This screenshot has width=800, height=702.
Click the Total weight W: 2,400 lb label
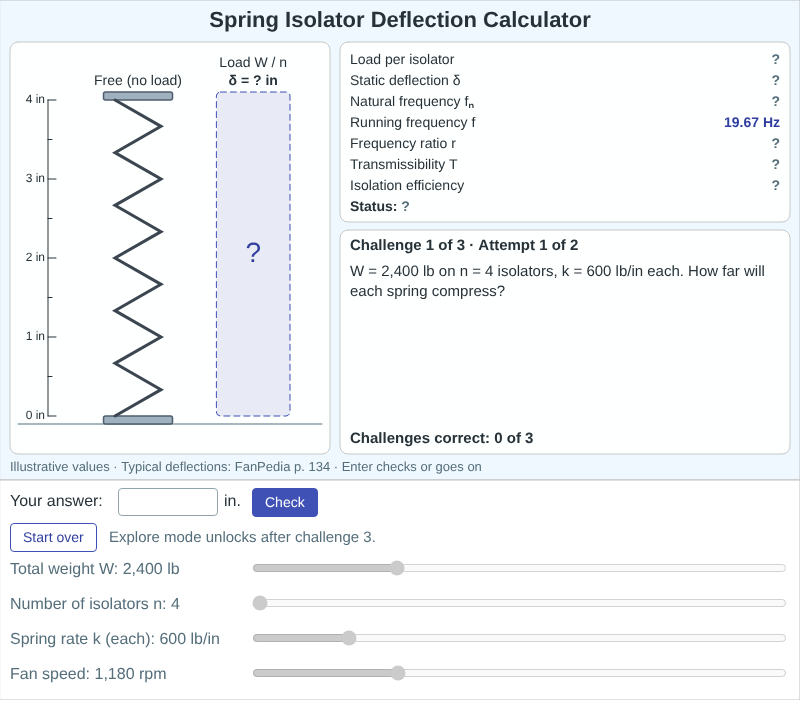pyautogui.click(x=95, y=569)
